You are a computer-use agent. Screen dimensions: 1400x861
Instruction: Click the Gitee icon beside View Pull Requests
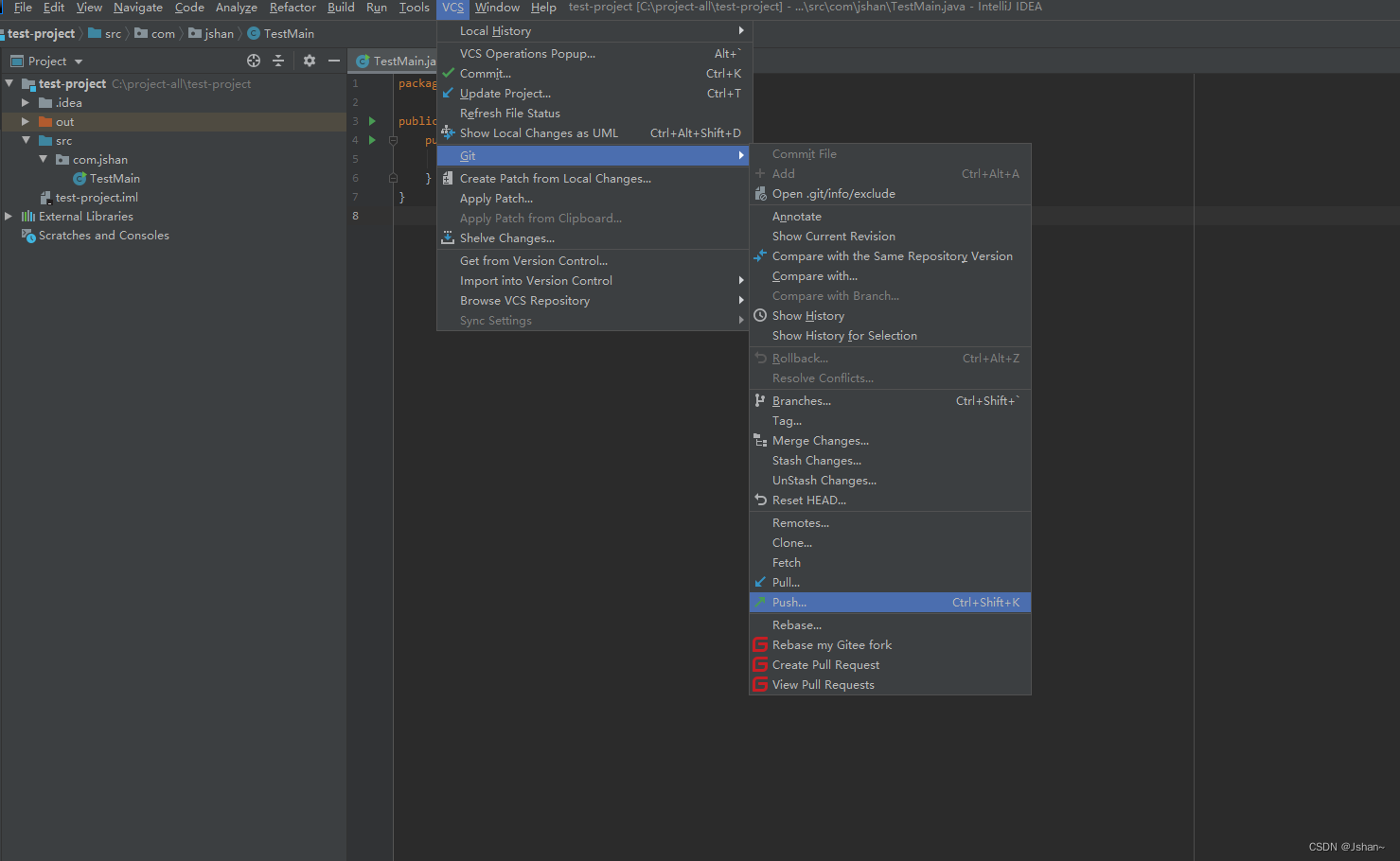coord(760,685)
